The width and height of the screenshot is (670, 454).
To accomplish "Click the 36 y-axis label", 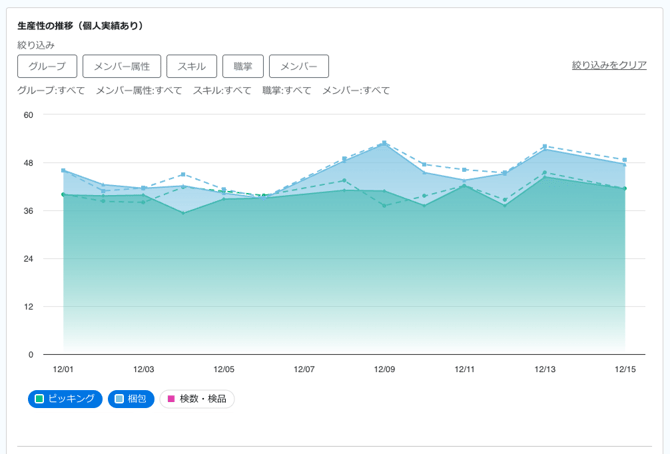I will pos(28,211).
